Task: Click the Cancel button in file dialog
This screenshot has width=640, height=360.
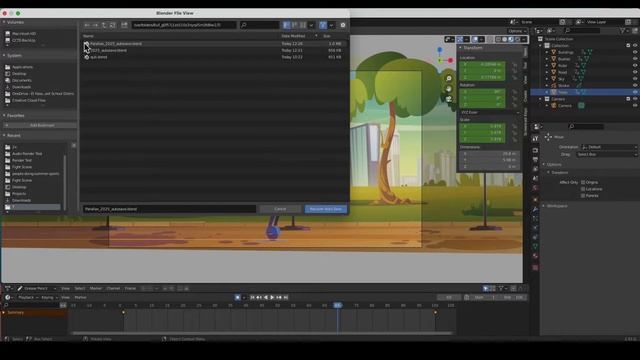Action: point(280,209)
